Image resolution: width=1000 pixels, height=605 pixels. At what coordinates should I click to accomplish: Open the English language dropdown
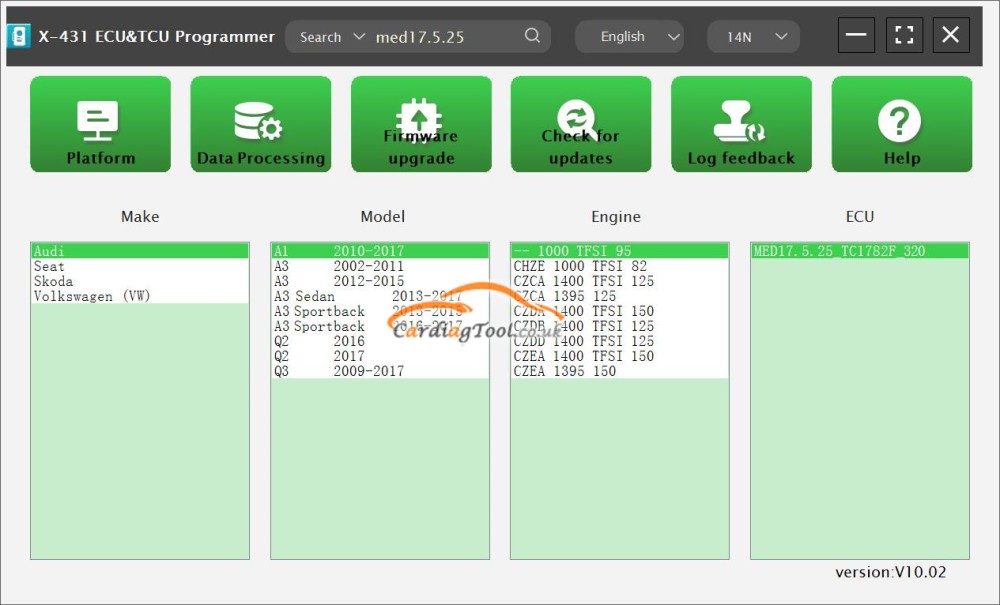coord(629,37)
